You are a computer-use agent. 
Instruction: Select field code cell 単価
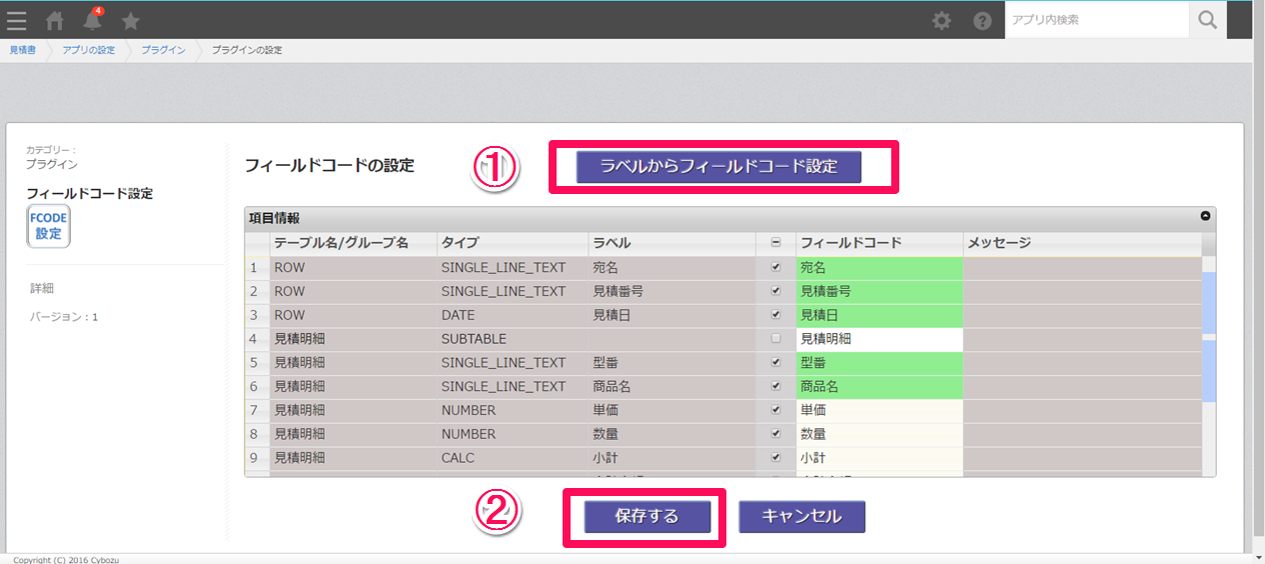coord(879,411)
